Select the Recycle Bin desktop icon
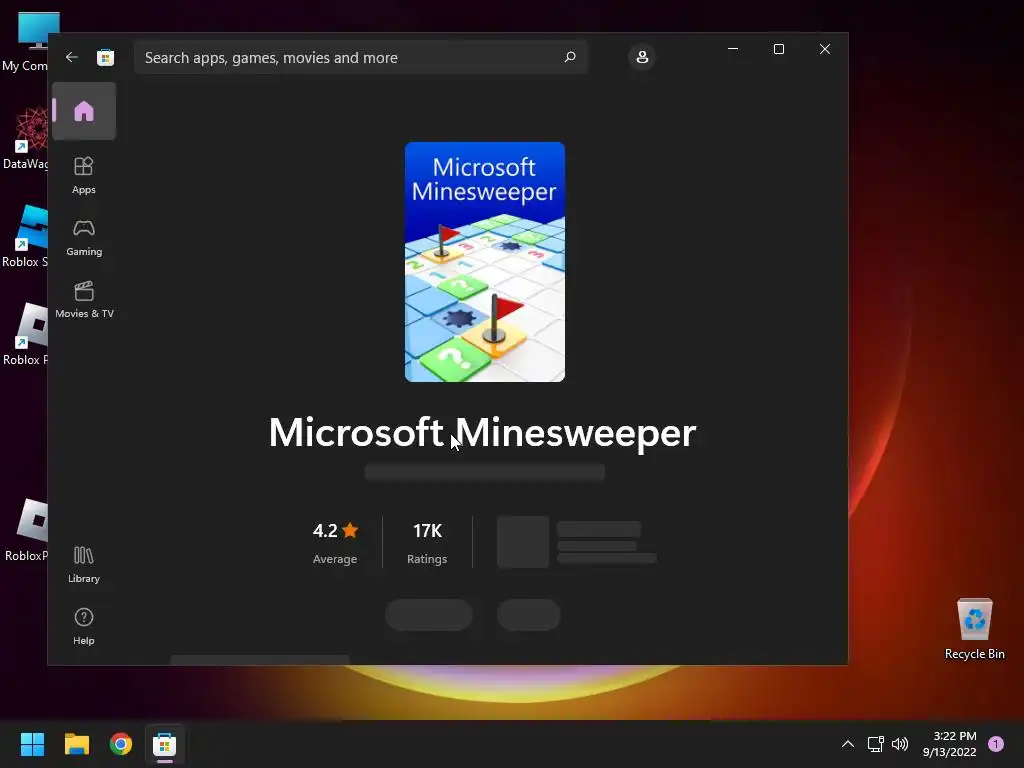The image size is (1024, 768). click(974, 629)
